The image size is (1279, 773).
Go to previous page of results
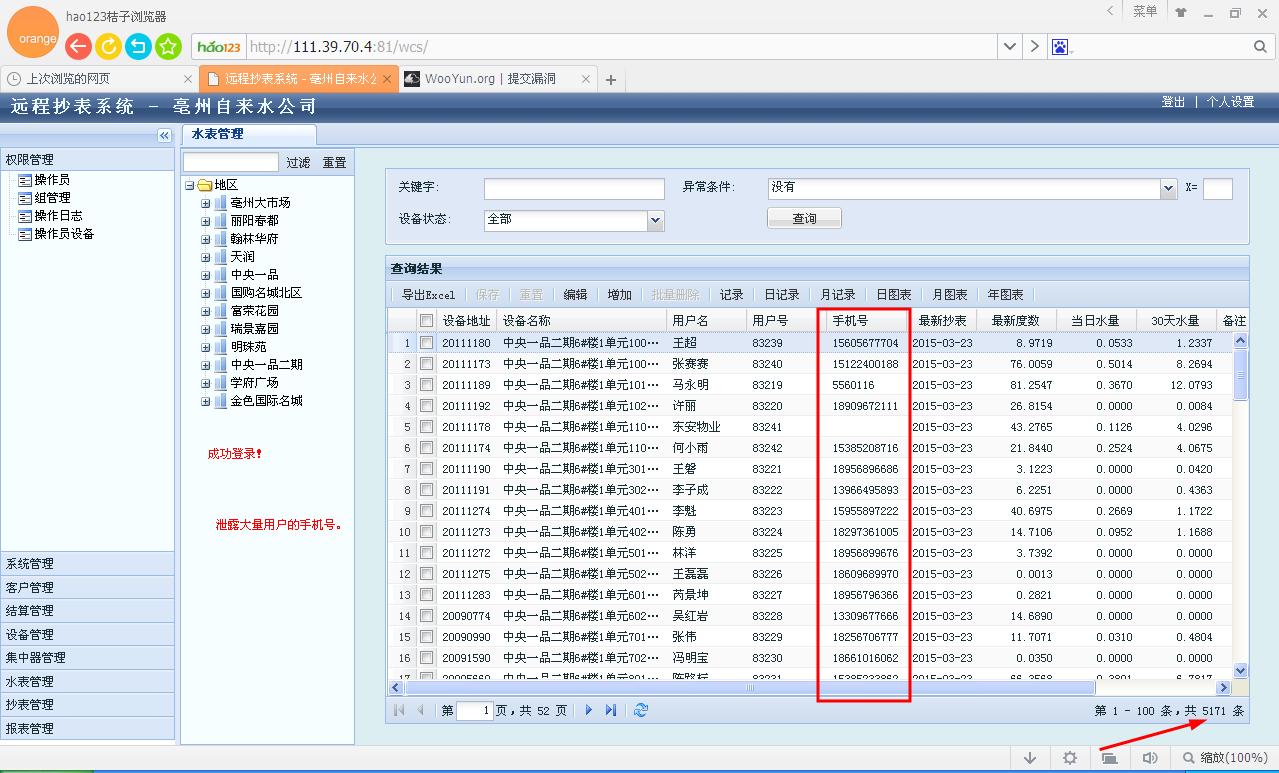[x=421, y=710]
